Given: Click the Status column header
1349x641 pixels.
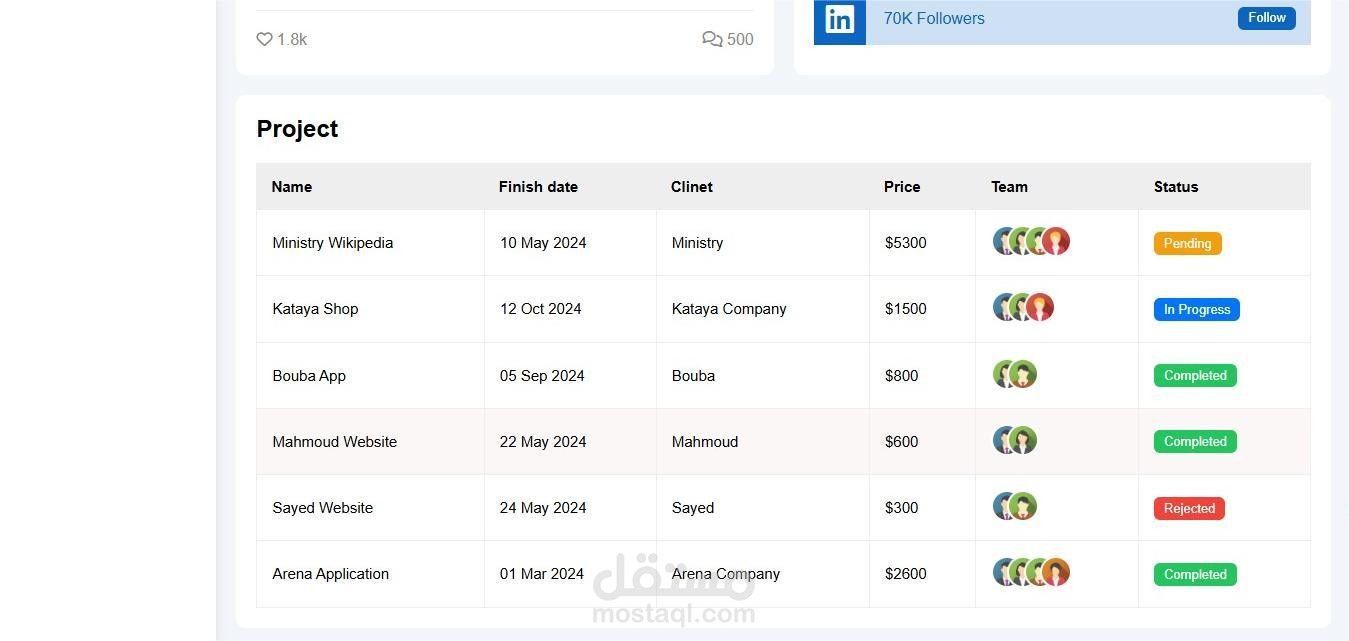Looking at the screenshot, I should point(1175,187).
